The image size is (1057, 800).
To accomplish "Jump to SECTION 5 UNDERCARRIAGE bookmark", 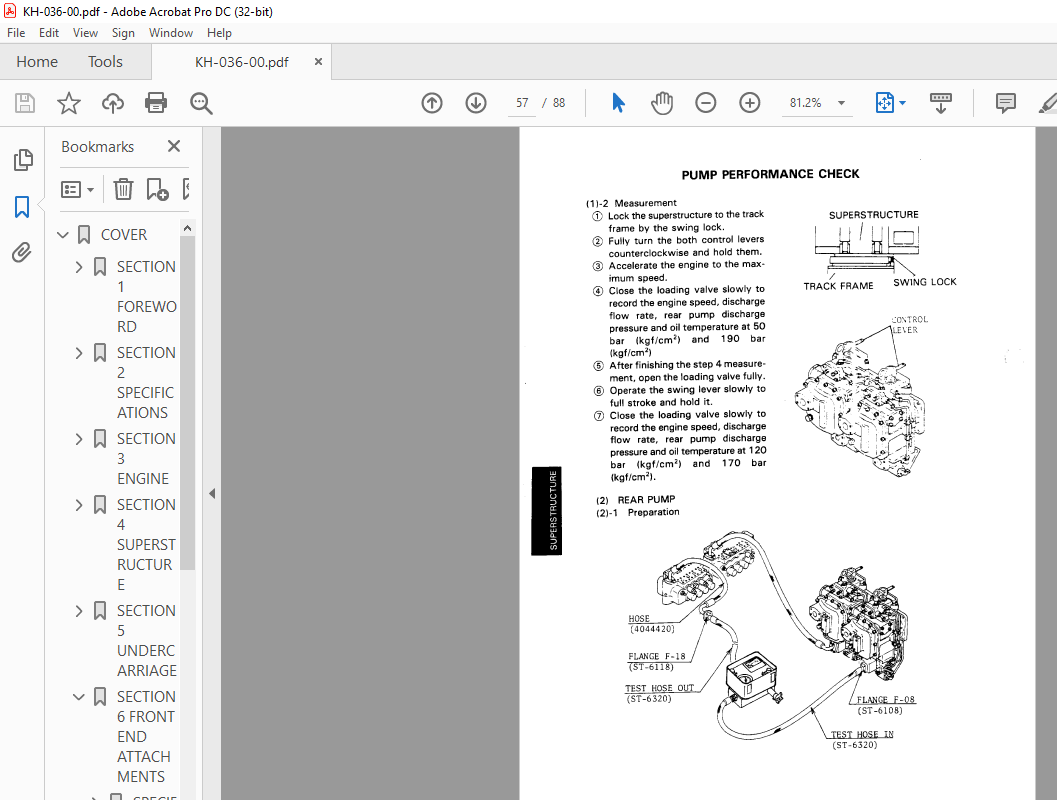I will tap(146, 641).
